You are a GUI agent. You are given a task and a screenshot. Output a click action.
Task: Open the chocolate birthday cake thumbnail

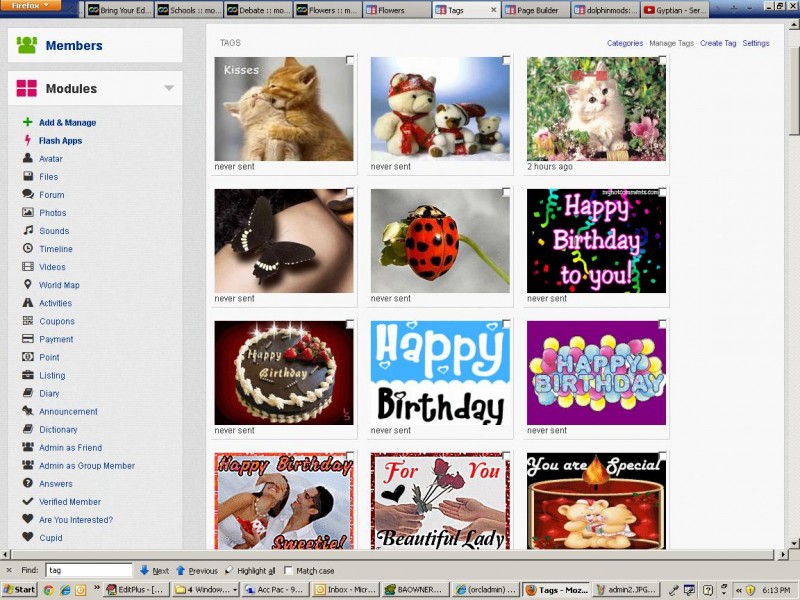tap(283, 373)
